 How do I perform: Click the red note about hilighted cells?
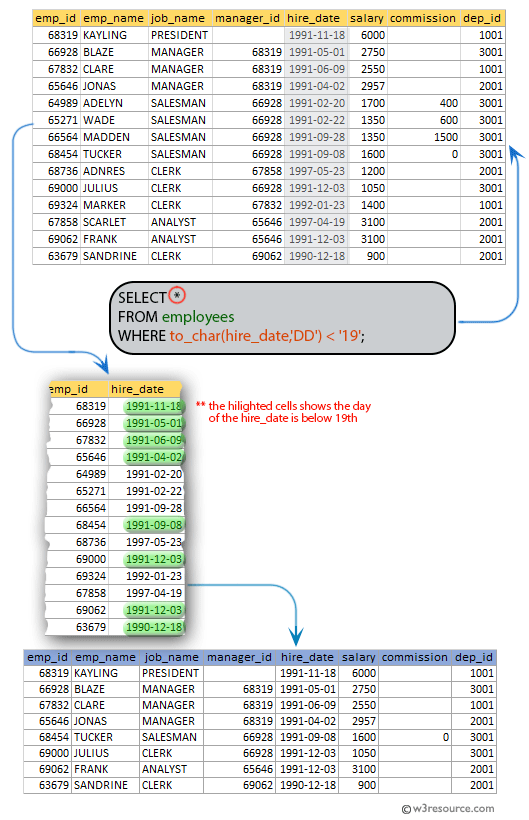[284, 412]
